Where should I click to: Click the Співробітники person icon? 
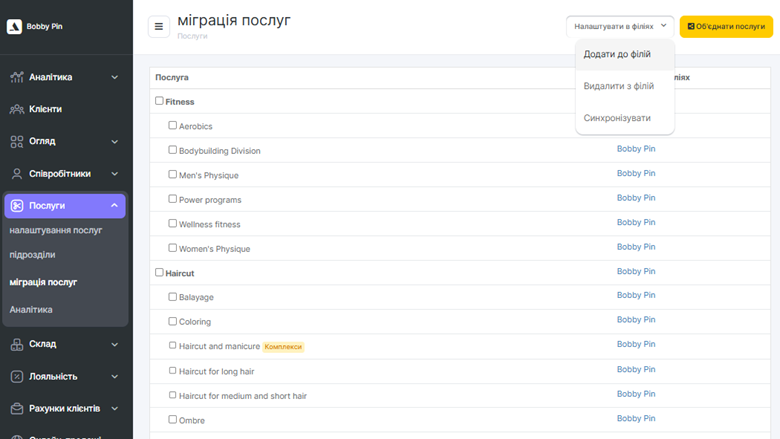point(17,174)
